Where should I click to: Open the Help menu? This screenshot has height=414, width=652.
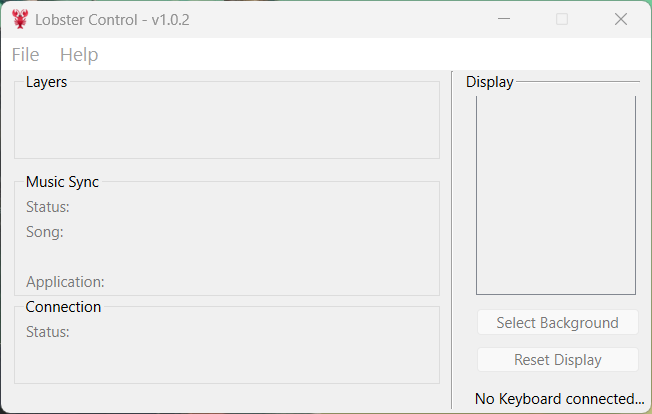tap(79, 55)
